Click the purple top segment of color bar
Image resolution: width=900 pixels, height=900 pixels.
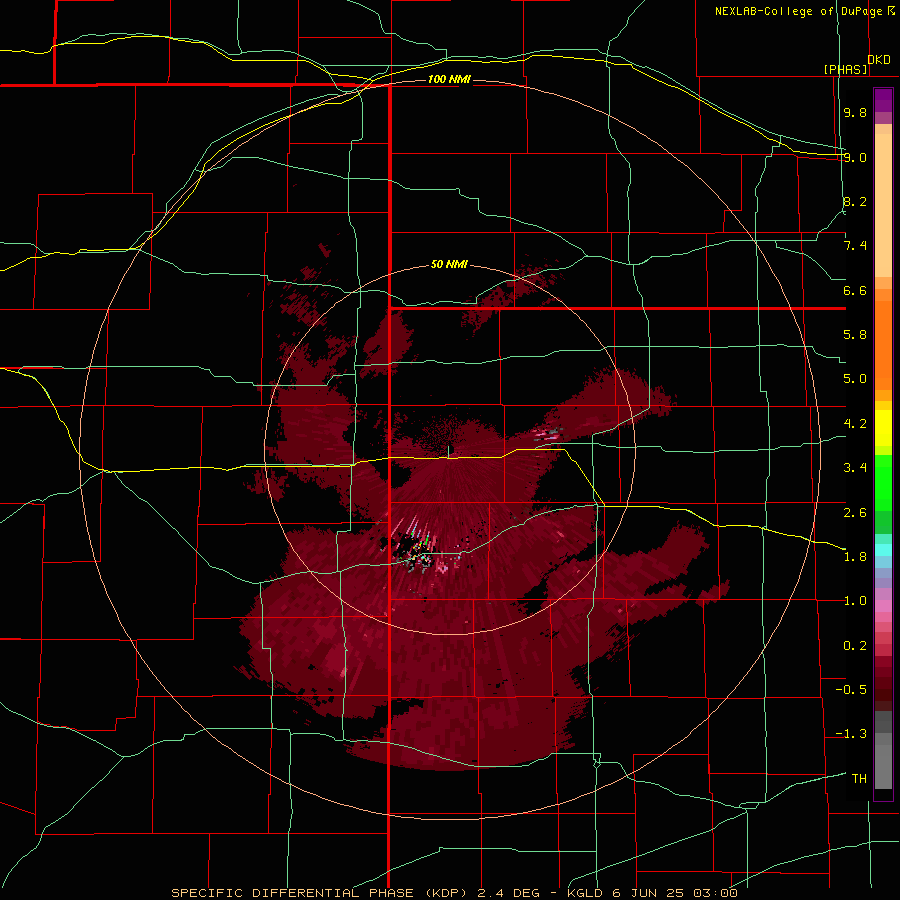883,100
